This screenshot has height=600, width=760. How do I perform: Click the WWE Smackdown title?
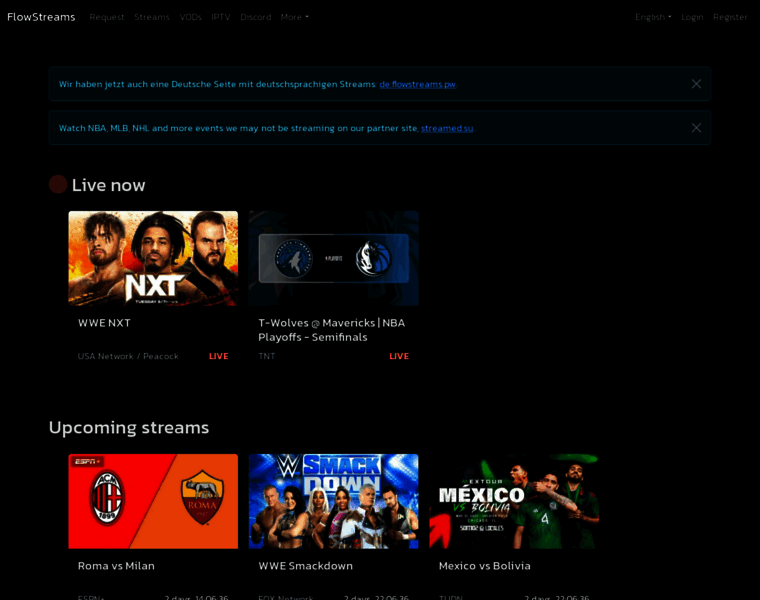305,566
